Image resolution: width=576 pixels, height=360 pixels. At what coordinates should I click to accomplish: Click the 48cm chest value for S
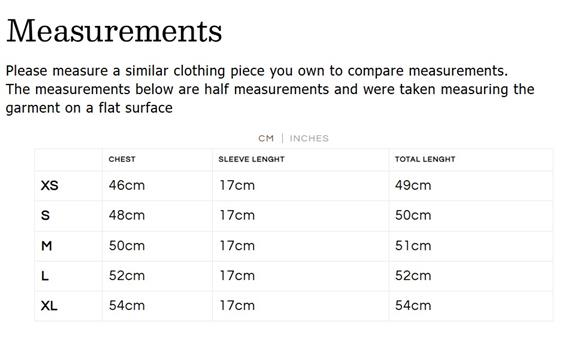pyautogui.click(x=127, y=215)
